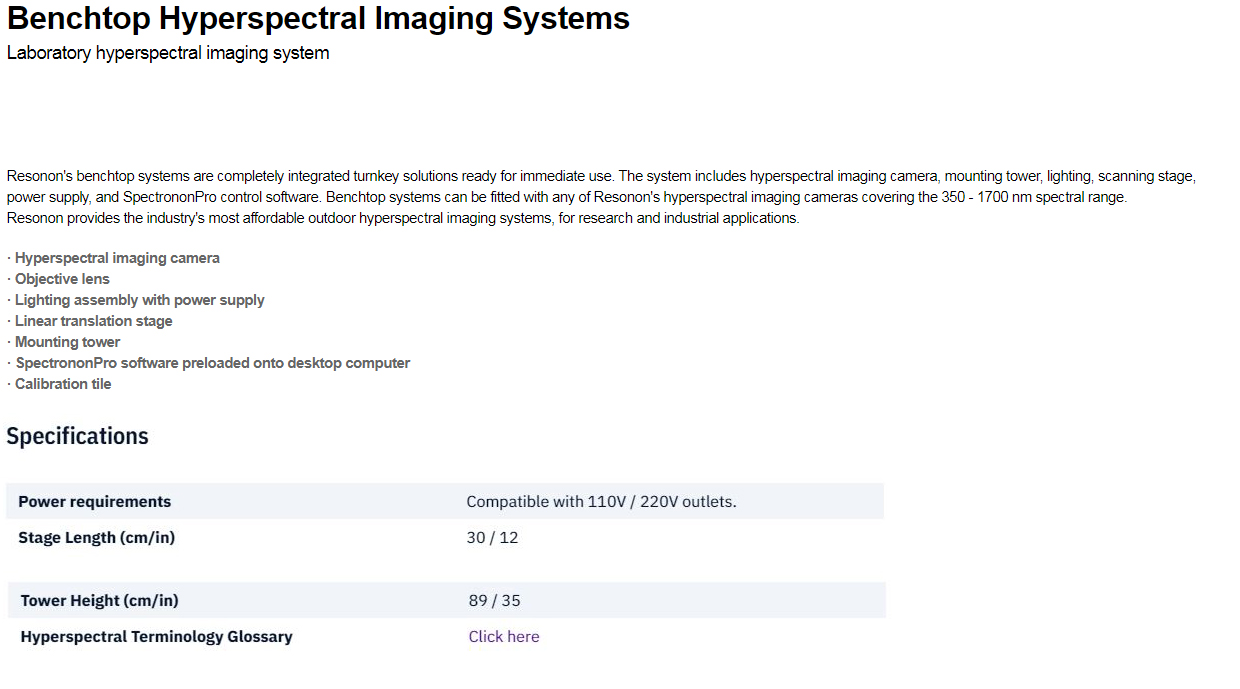Select the 'Laboratory hyperspectral imaging system' subtitle
Screen dimensions: 1240x689
coord(168,53)
